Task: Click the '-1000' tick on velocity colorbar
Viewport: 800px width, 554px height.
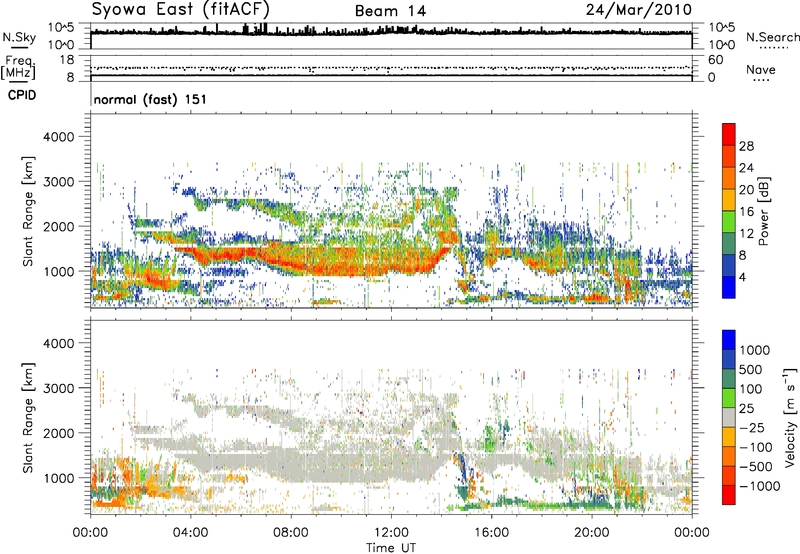Action: point(759,486)
